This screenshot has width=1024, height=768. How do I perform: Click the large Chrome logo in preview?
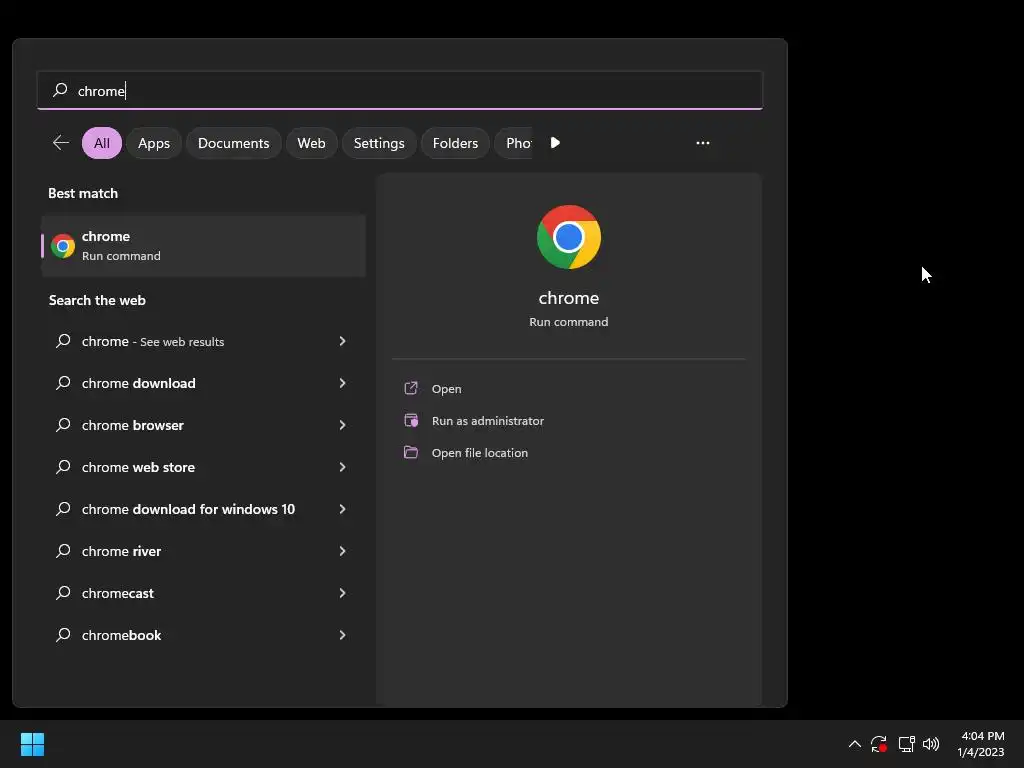[569, 237]
